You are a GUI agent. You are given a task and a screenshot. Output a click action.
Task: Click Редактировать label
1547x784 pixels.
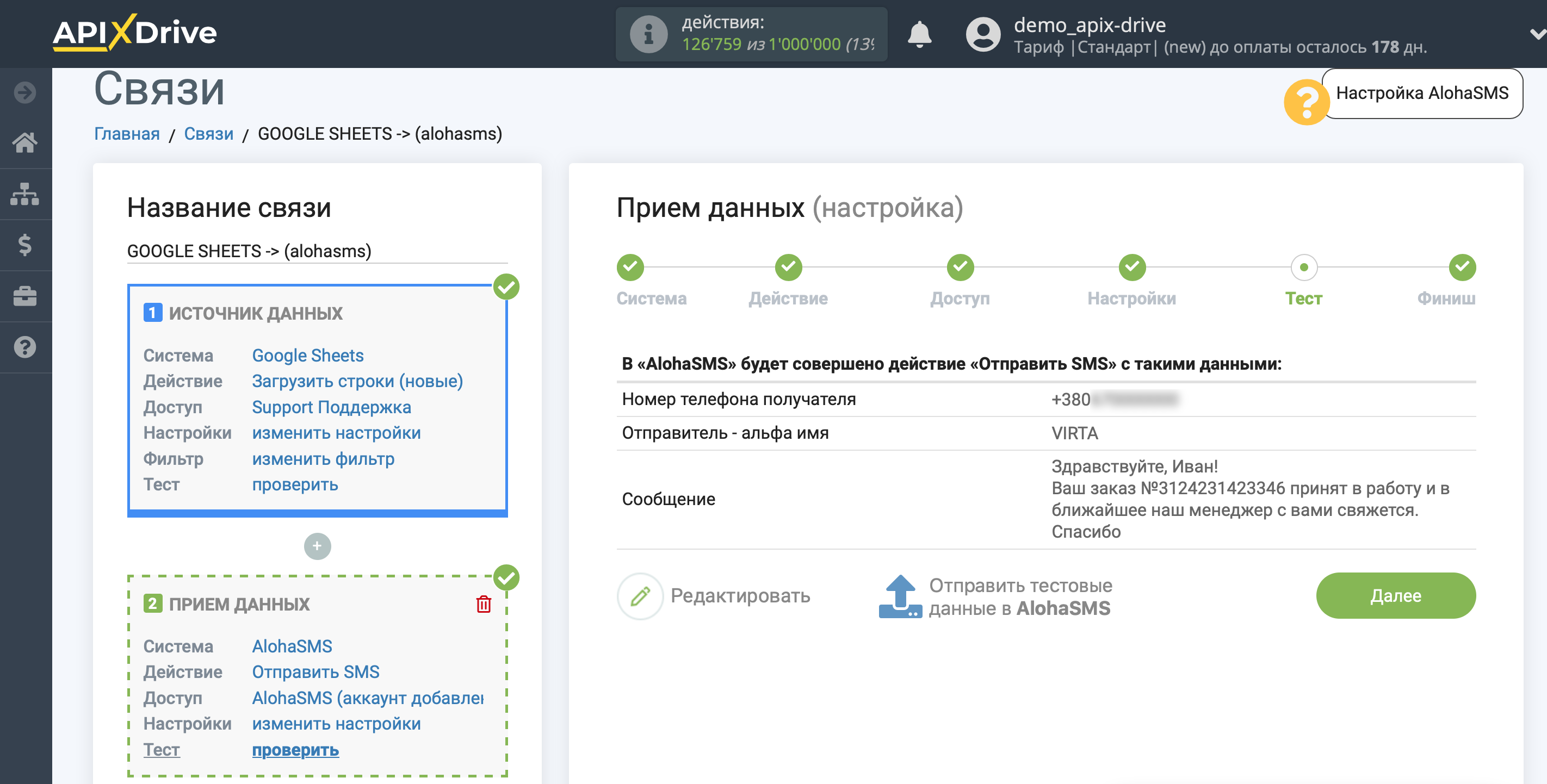(x=740, y=595)
